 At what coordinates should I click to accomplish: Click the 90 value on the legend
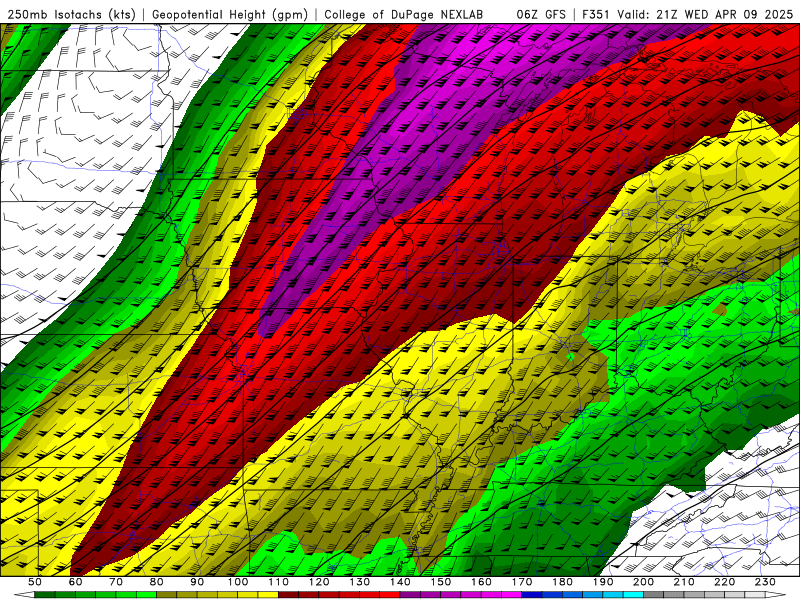[x=197, y=582]
